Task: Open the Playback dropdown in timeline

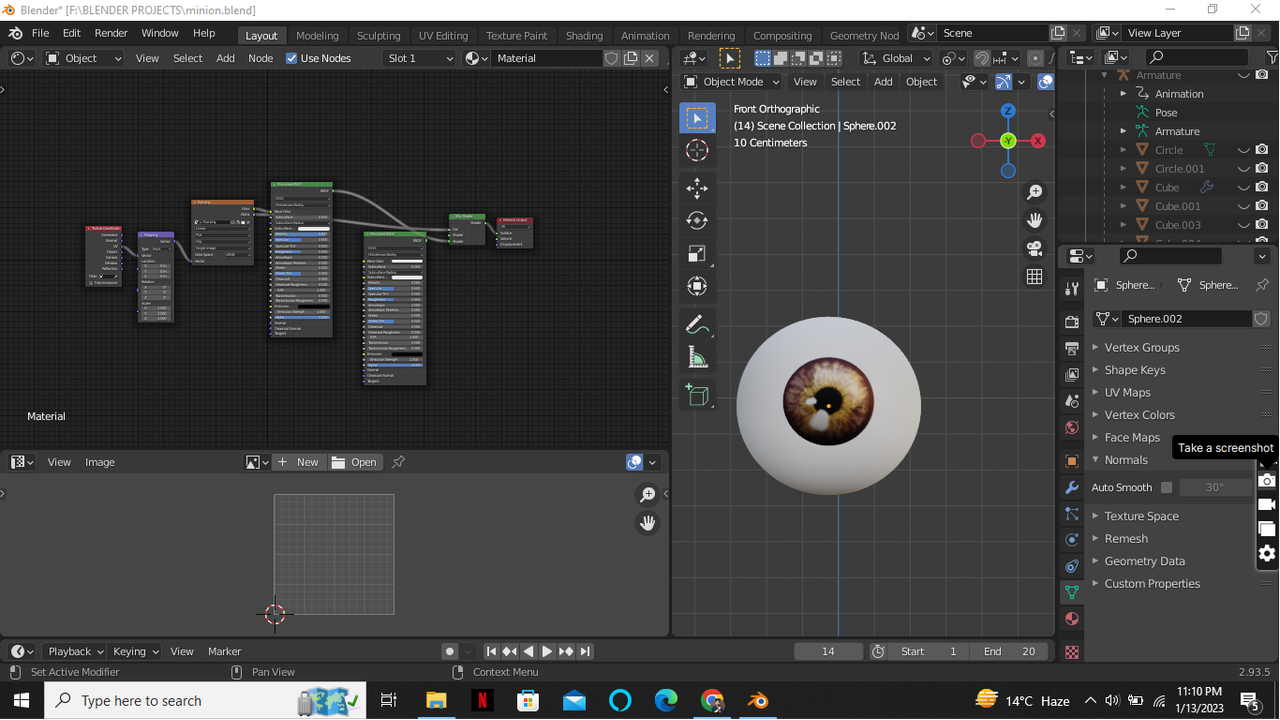Action: (75, 651)
